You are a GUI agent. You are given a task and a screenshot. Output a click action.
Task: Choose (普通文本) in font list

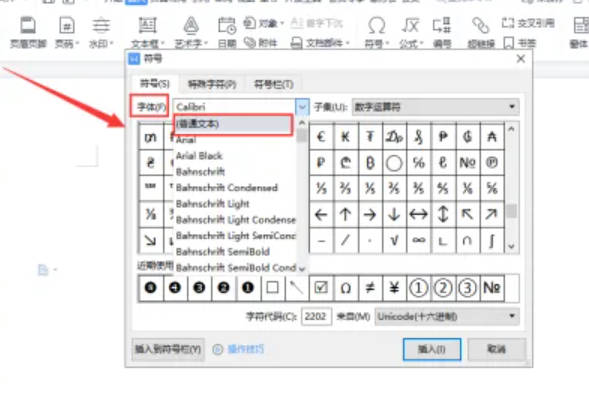coord(232,124)
